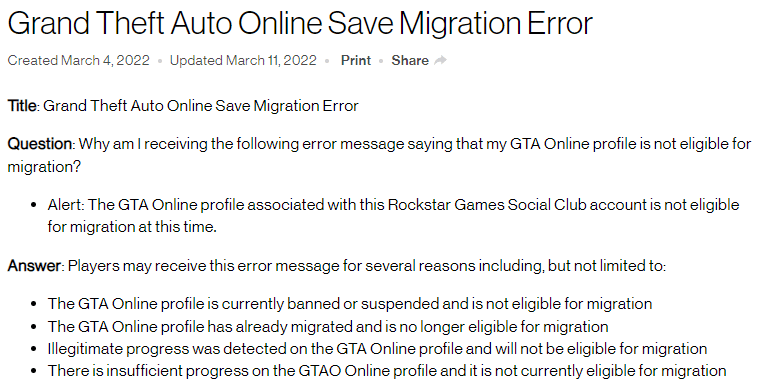Select the Share text link

click(410, 60)
